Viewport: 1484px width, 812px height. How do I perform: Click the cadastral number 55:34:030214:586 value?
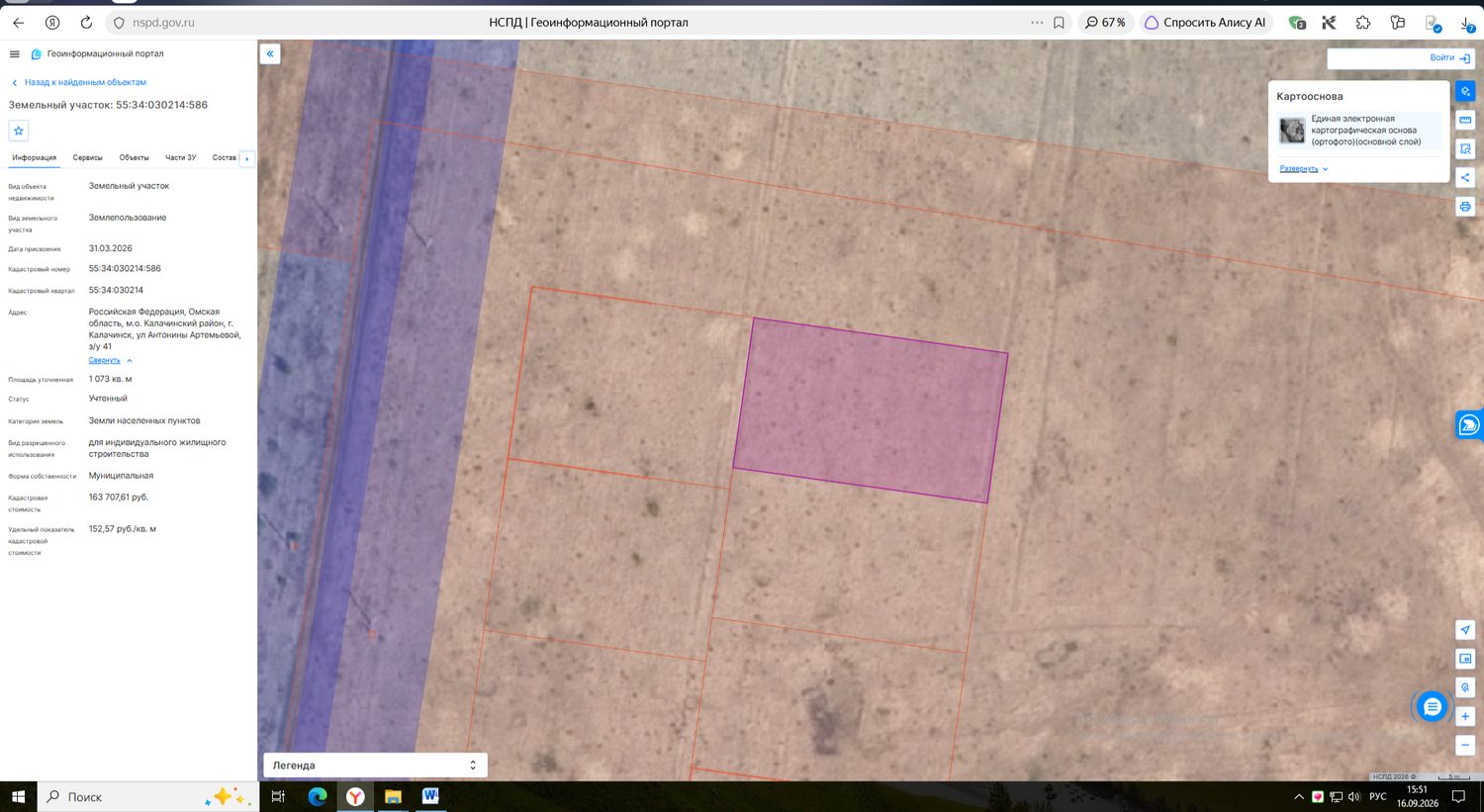pos(125,269)
